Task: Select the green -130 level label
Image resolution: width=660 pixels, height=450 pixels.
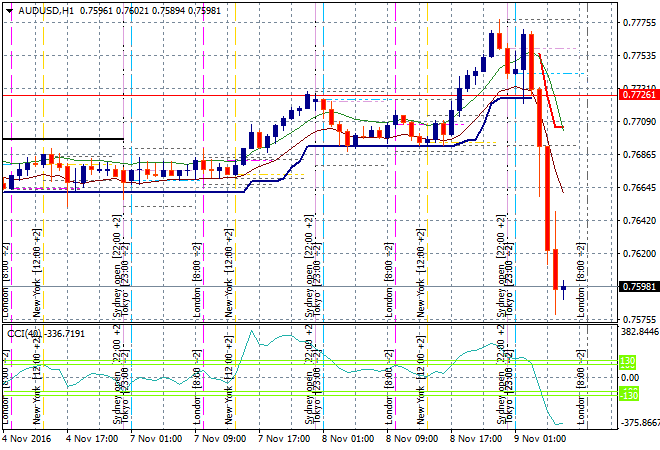Action: pyautogui.click(x=628, y=394)
